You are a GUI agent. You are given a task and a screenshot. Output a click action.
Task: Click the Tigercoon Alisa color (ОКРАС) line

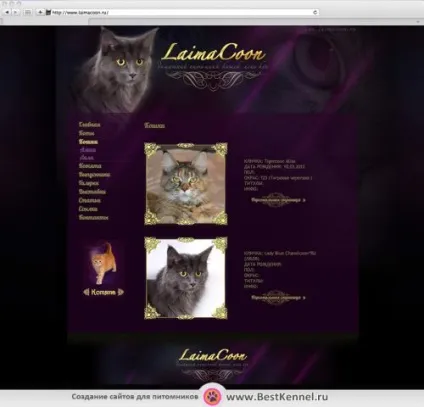coord(278,178)
